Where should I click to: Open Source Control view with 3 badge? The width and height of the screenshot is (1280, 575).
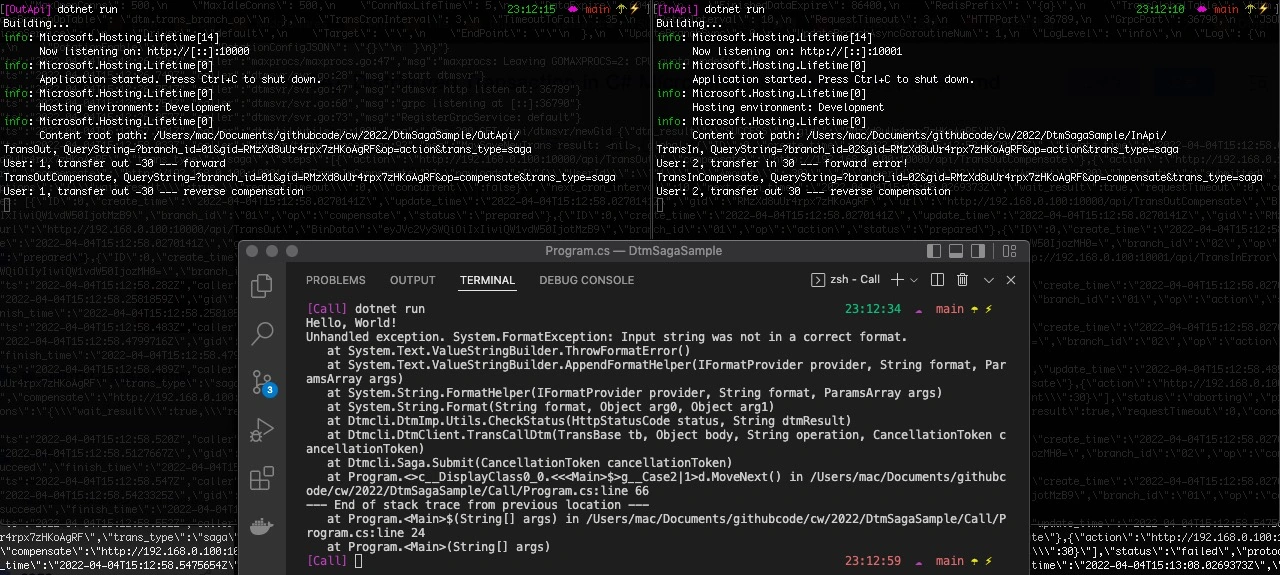(x=262, y=382)
